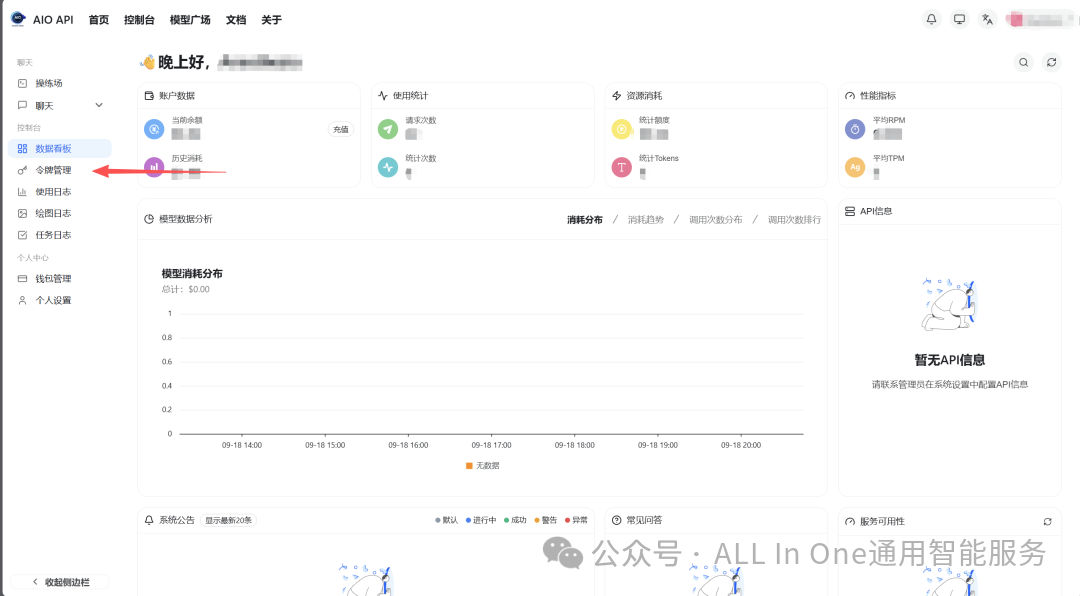This screenshot has height=596, width=1080.
Task: Open 操练场 in the sidebar
Action: [x=60, y=83]
